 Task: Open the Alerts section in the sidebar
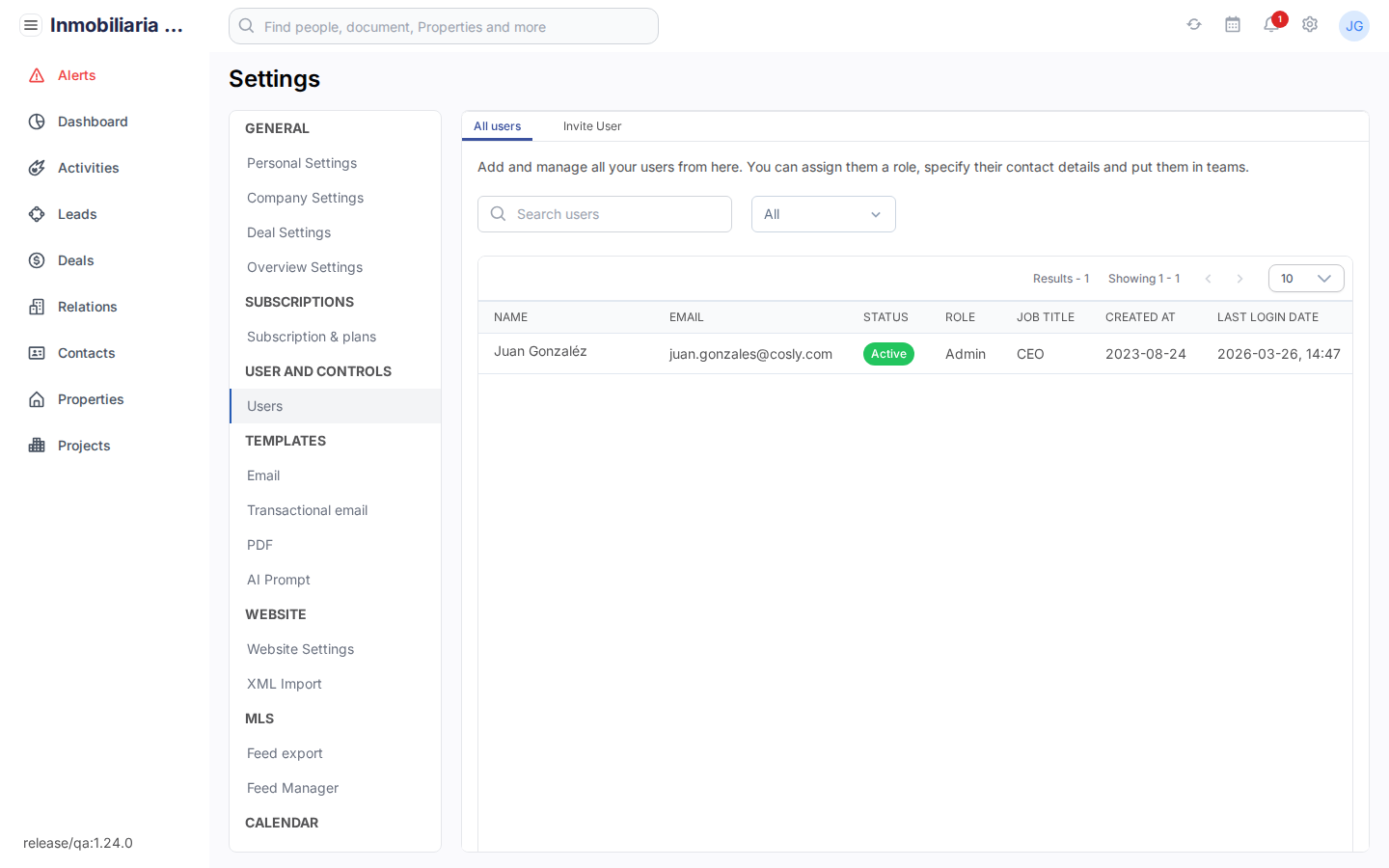[x=77, y=75]
